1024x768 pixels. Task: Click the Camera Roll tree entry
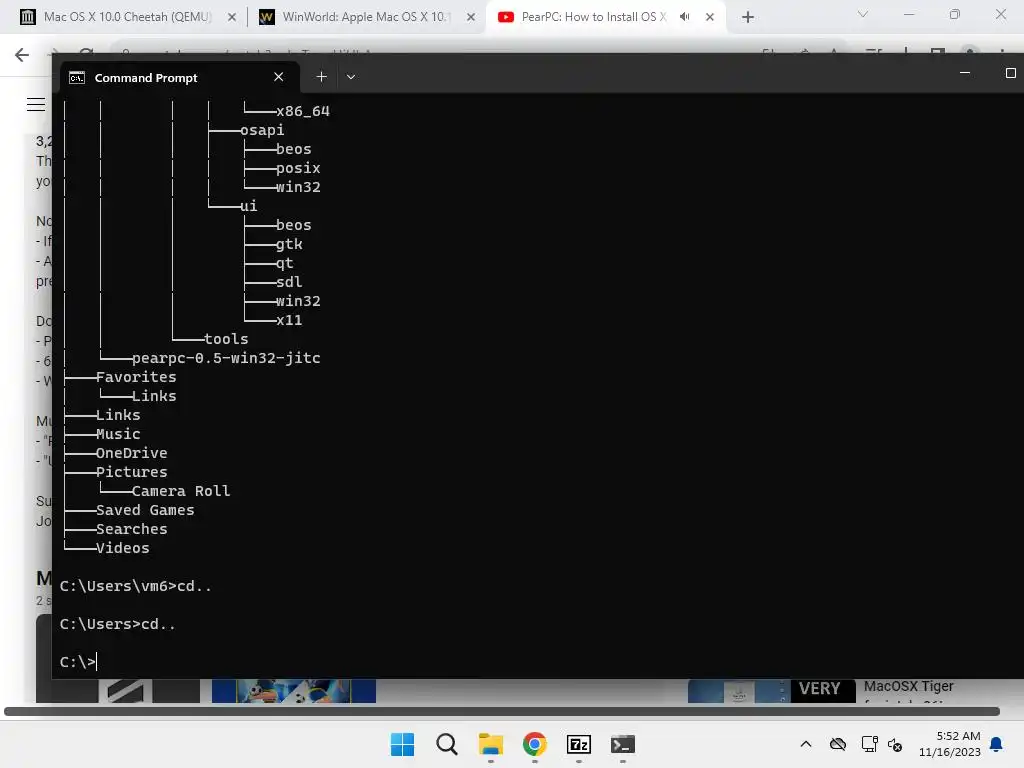pos(181,490)
